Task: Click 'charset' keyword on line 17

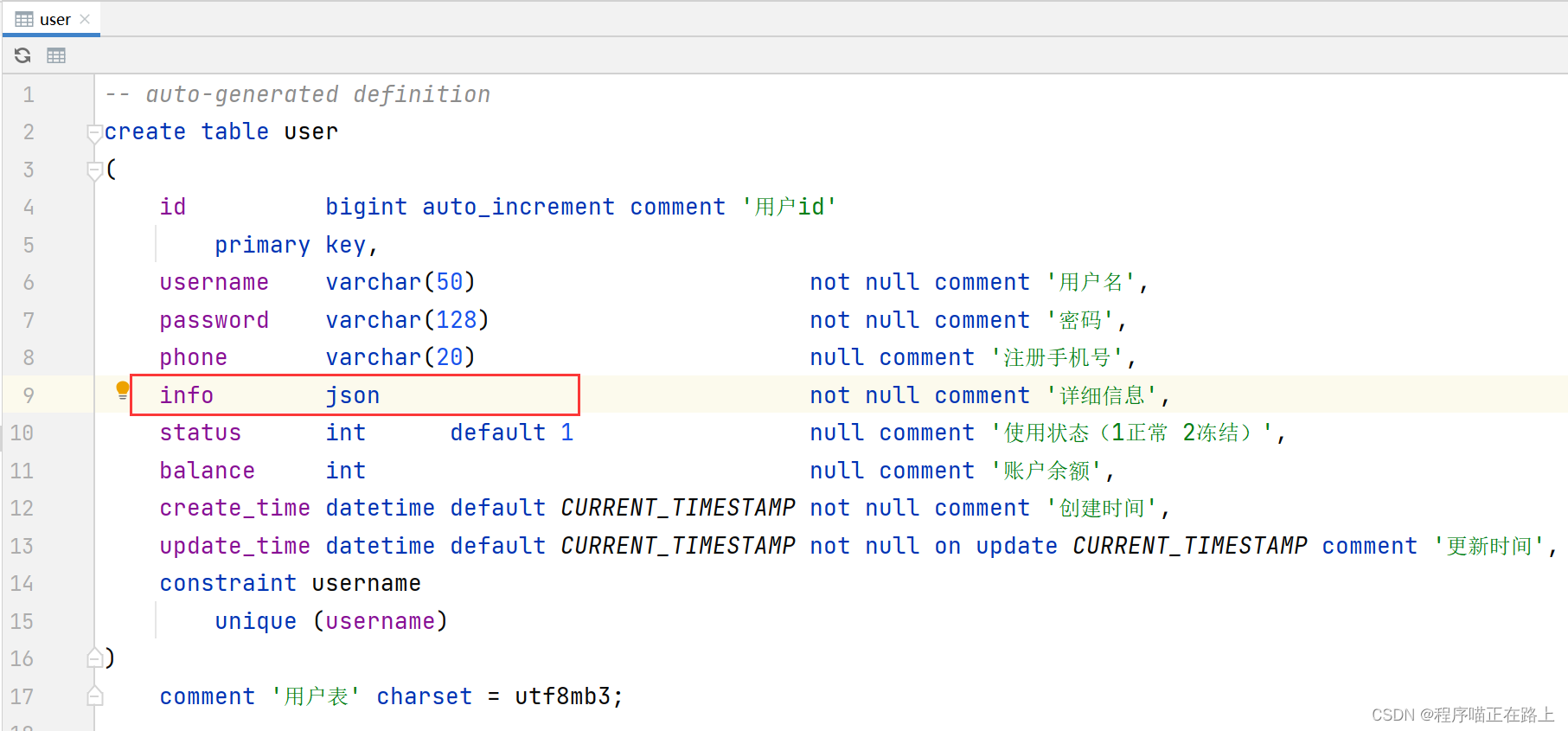Action: pos(425,696)
